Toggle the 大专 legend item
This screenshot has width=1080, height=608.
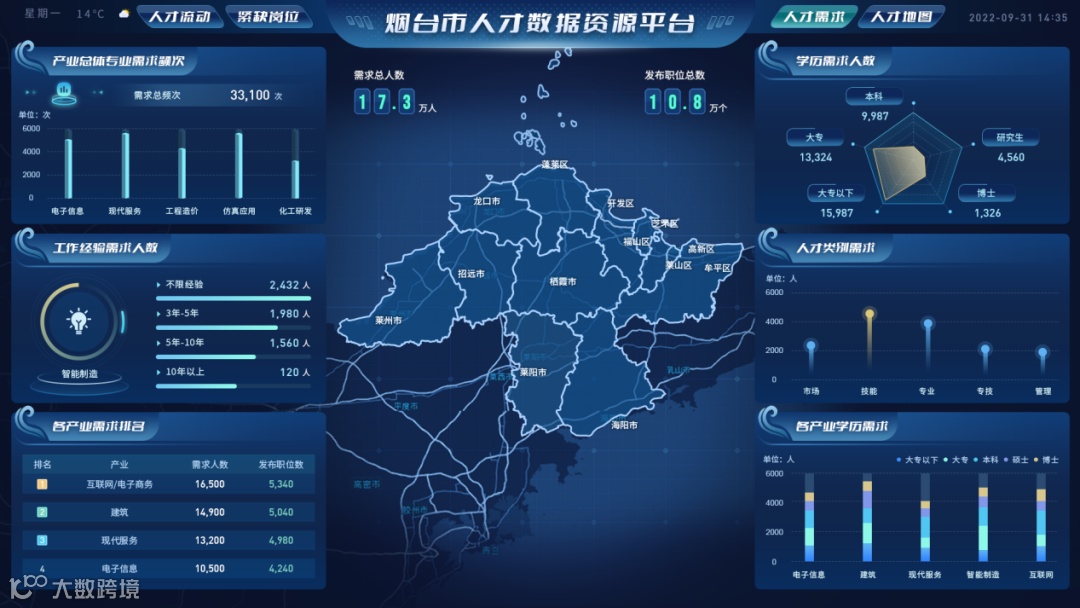pyautogui.click(x=956, y=460)
